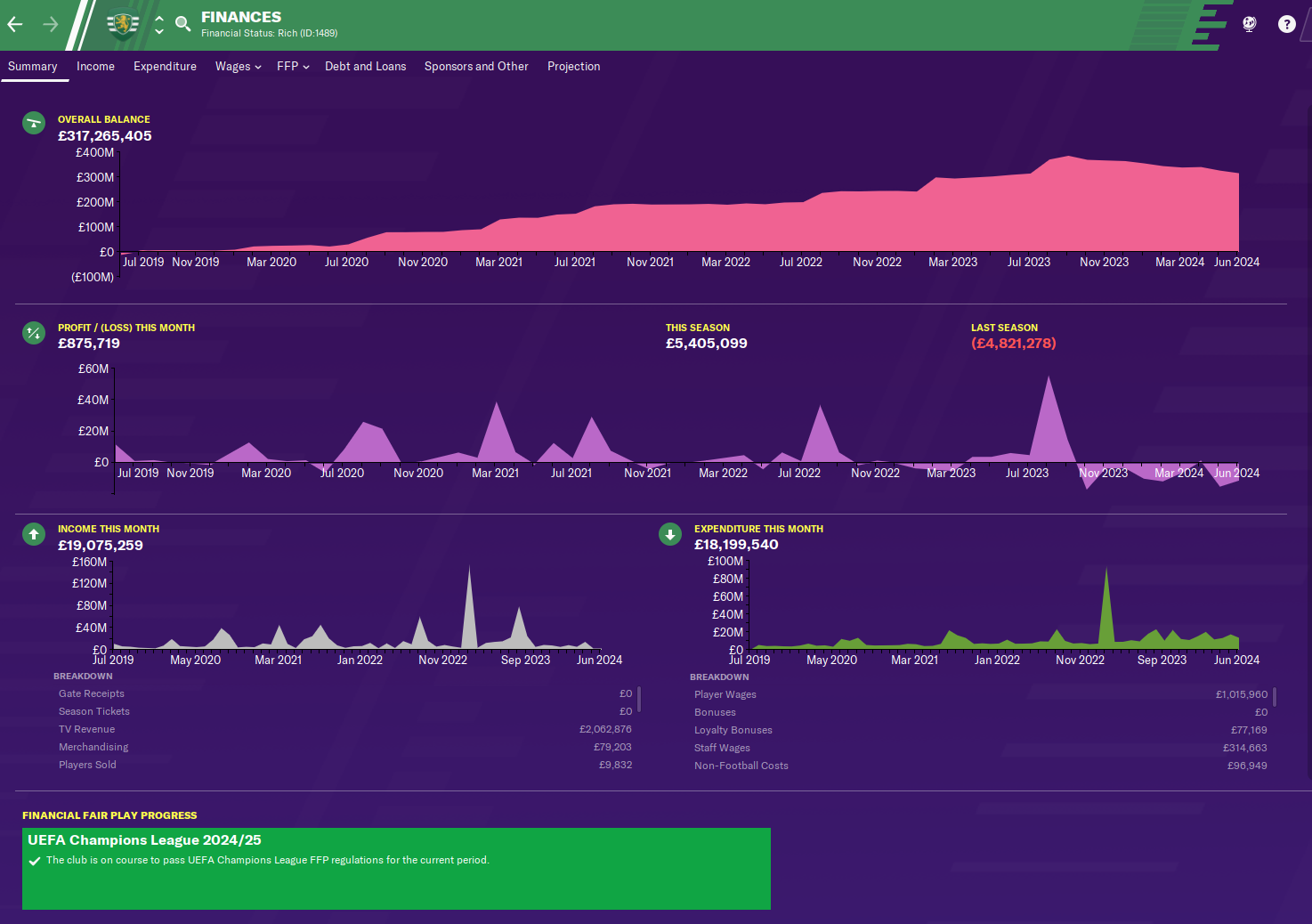Screen dimensions: 1312x924
Task: Expand the FFP dropdown tab
Action: 293,67
